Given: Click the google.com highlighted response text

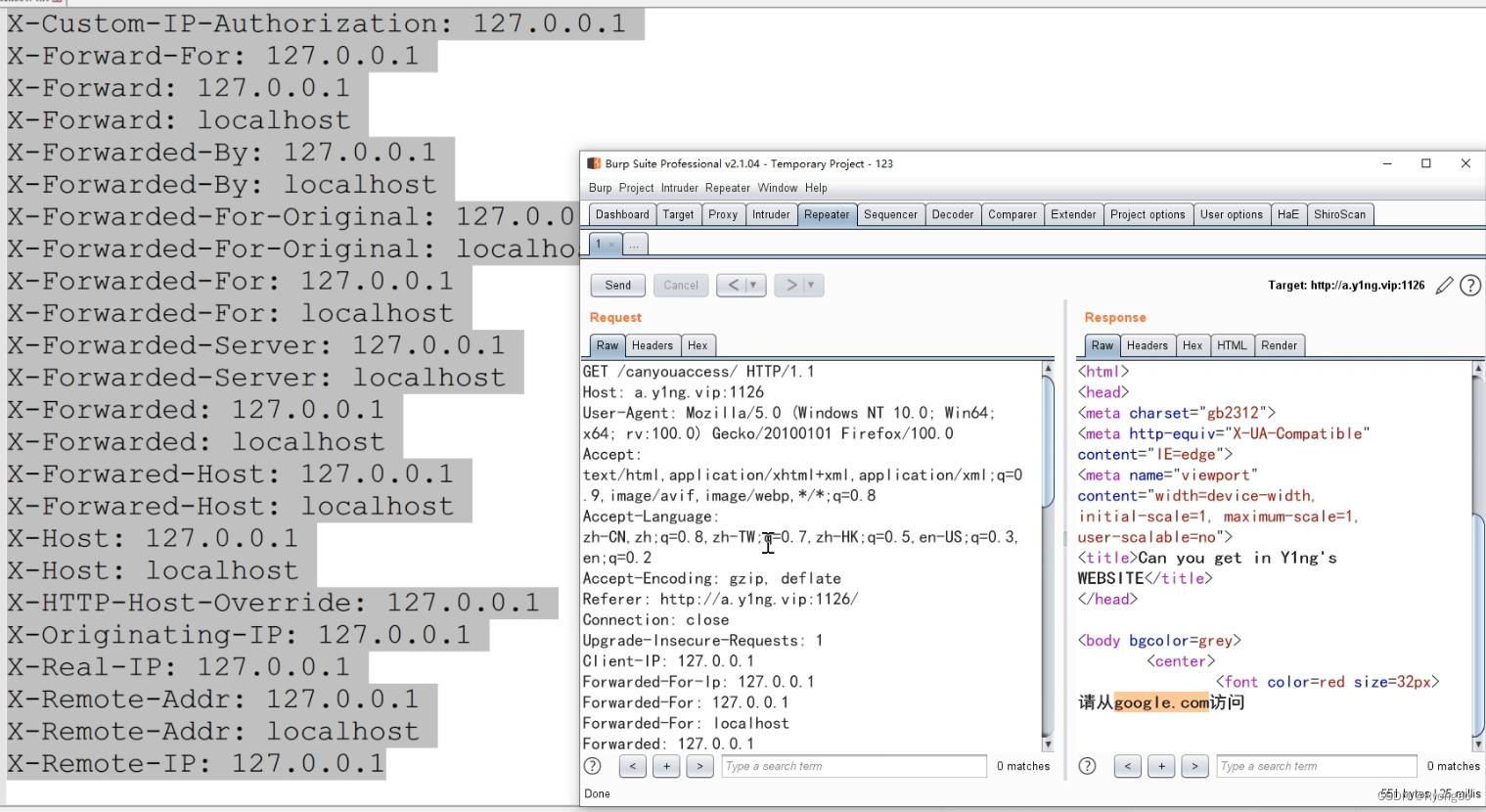Looking at the screenshot, I should (x=1161, y=702).
